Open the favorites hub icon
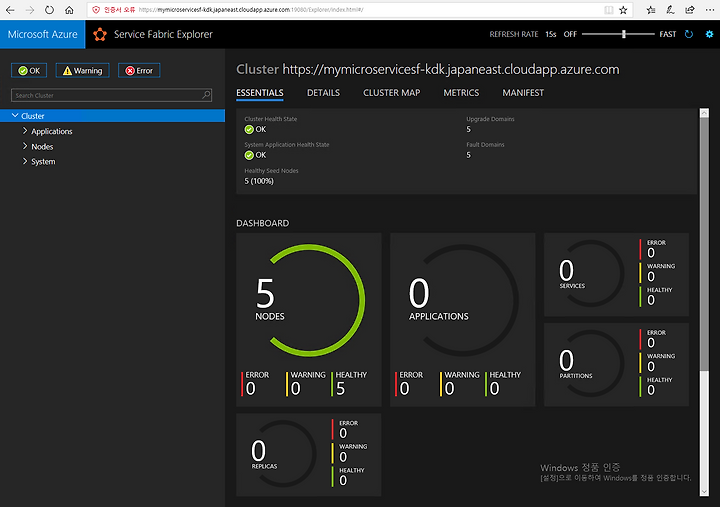This screenshot has width=720, height=507. 651,10
